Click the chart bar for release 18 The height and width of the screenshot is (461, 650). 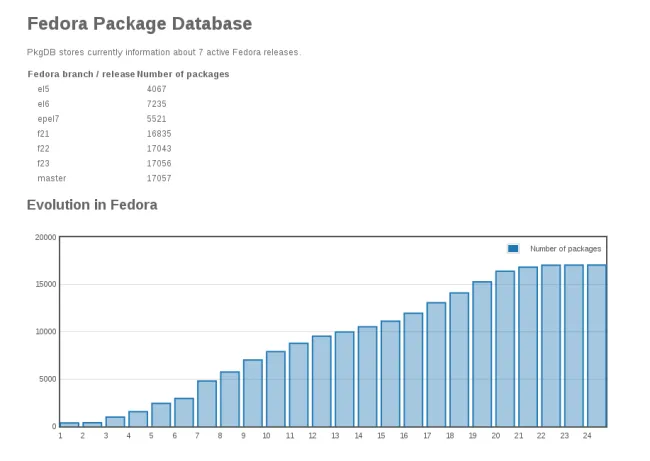[459, 360]
